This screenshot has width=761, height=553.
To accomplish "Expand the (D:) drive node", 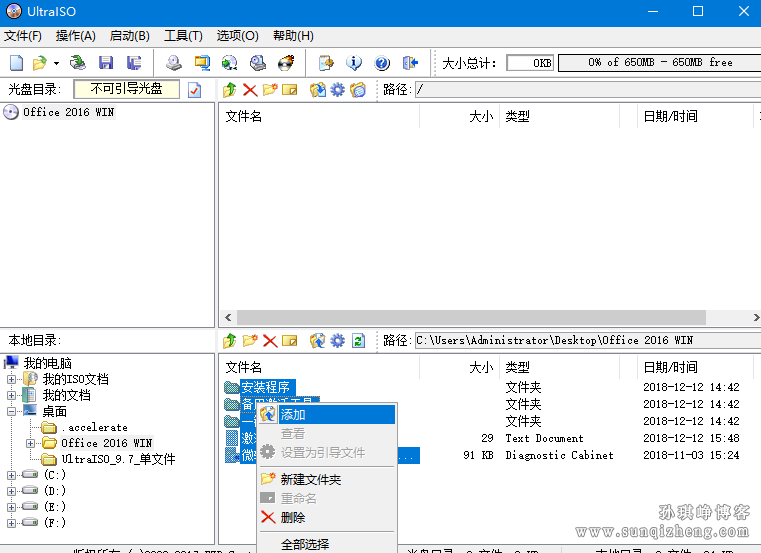I will [11, 491].
